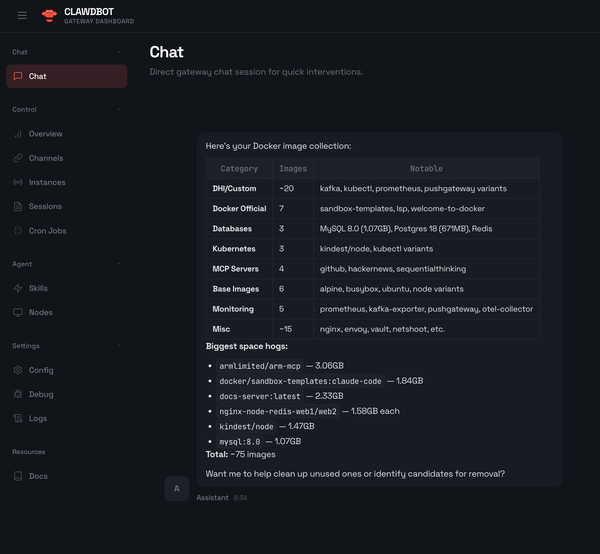Click the Cron Jobs spinner icon
The width and height of the screenshot is (600, 554).
click(x=18, y=230)
